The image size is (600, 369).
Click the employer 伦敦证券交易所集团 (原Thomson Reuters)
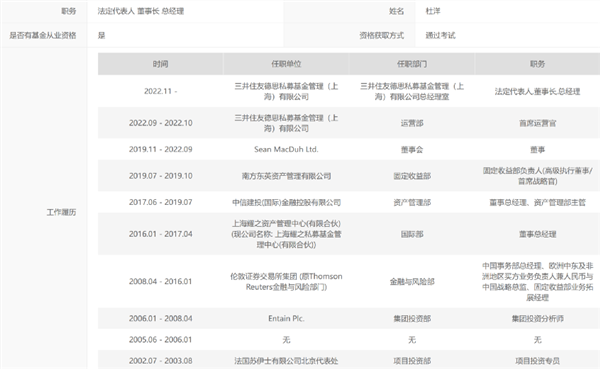pos(286,281)
